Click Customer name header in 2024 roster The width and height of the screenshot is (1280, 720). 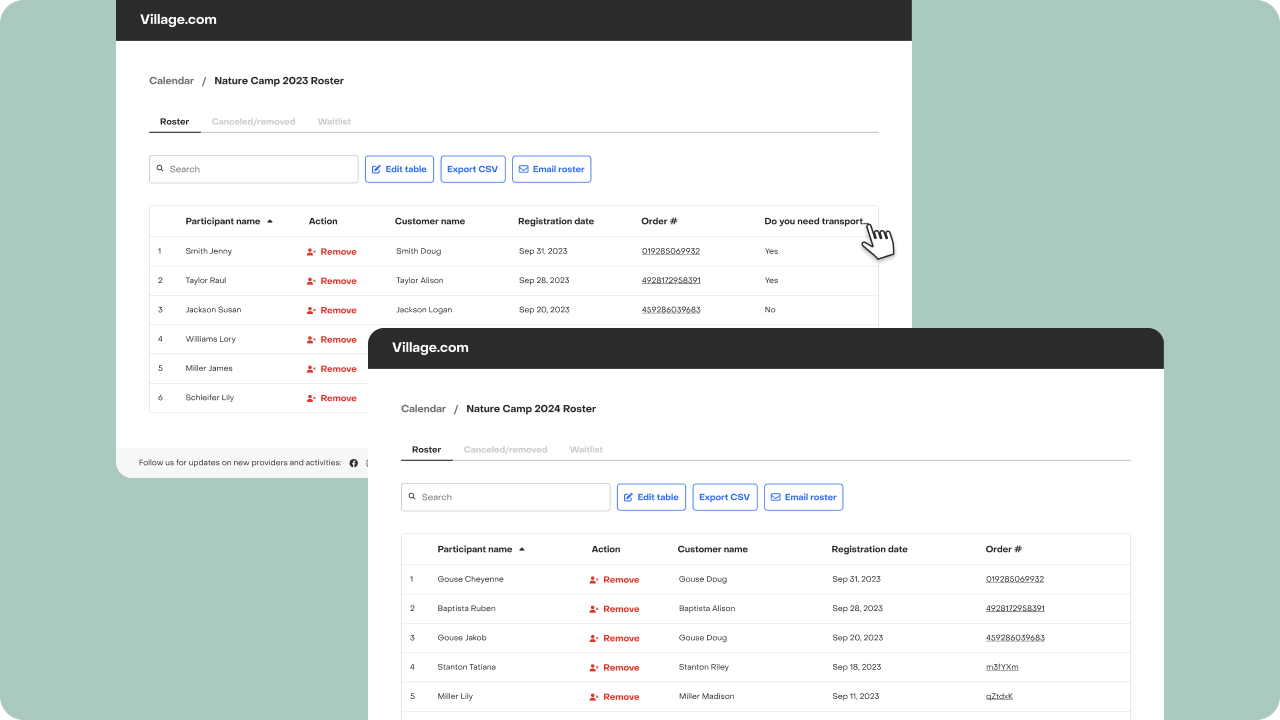tap(713, 549)
